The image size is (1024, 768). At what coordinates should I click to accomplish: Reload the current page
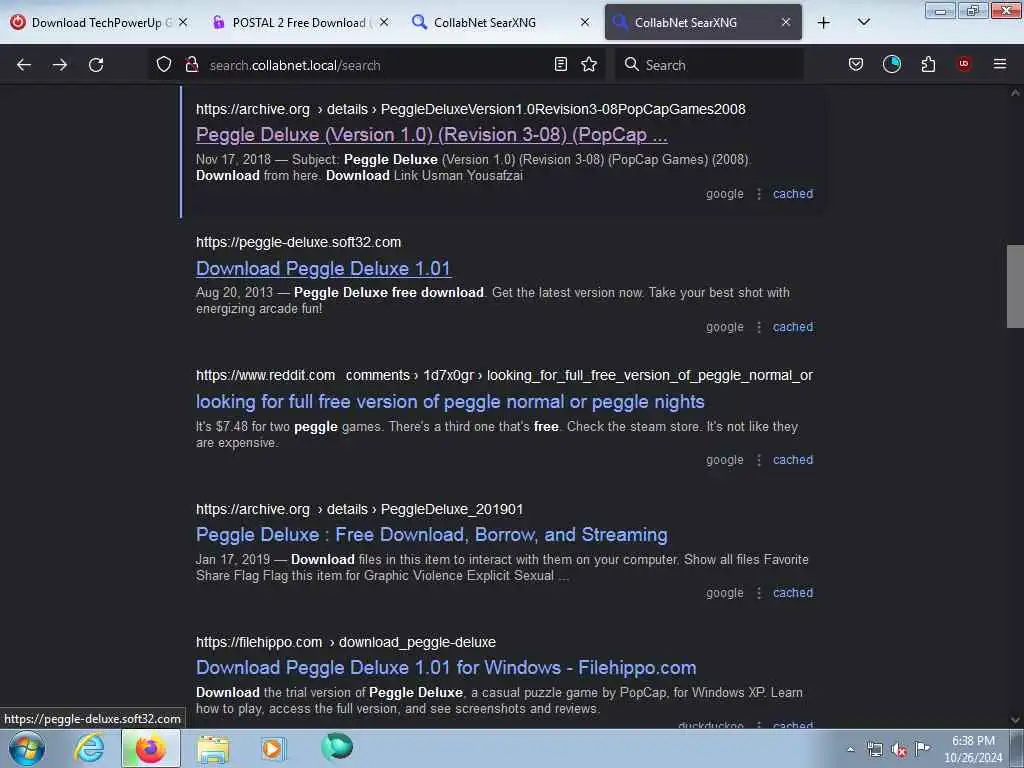(96, 65)
